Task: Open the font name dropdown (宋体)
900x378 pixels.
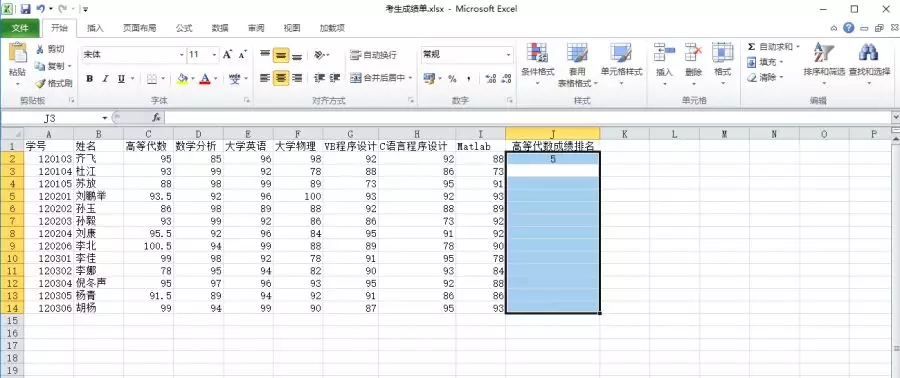Action: click(182, 55)
